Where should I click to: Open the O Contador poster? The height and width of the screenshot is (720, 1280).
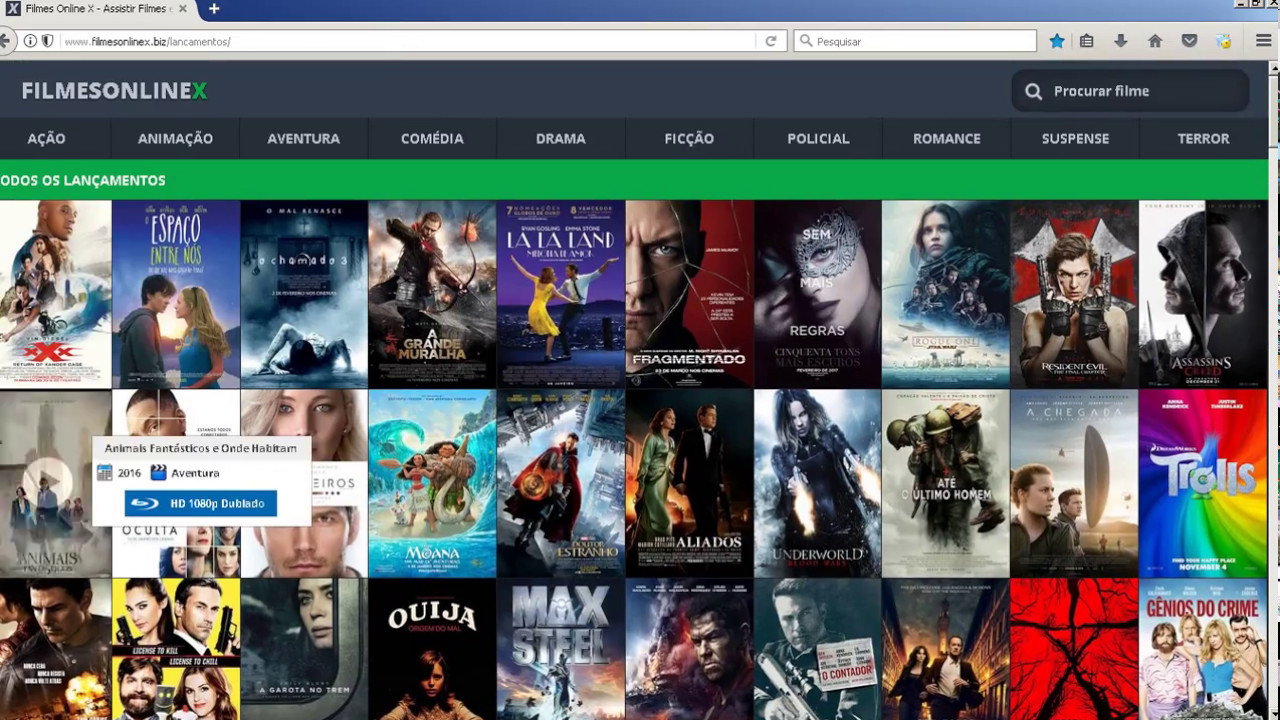coord(818,649)
